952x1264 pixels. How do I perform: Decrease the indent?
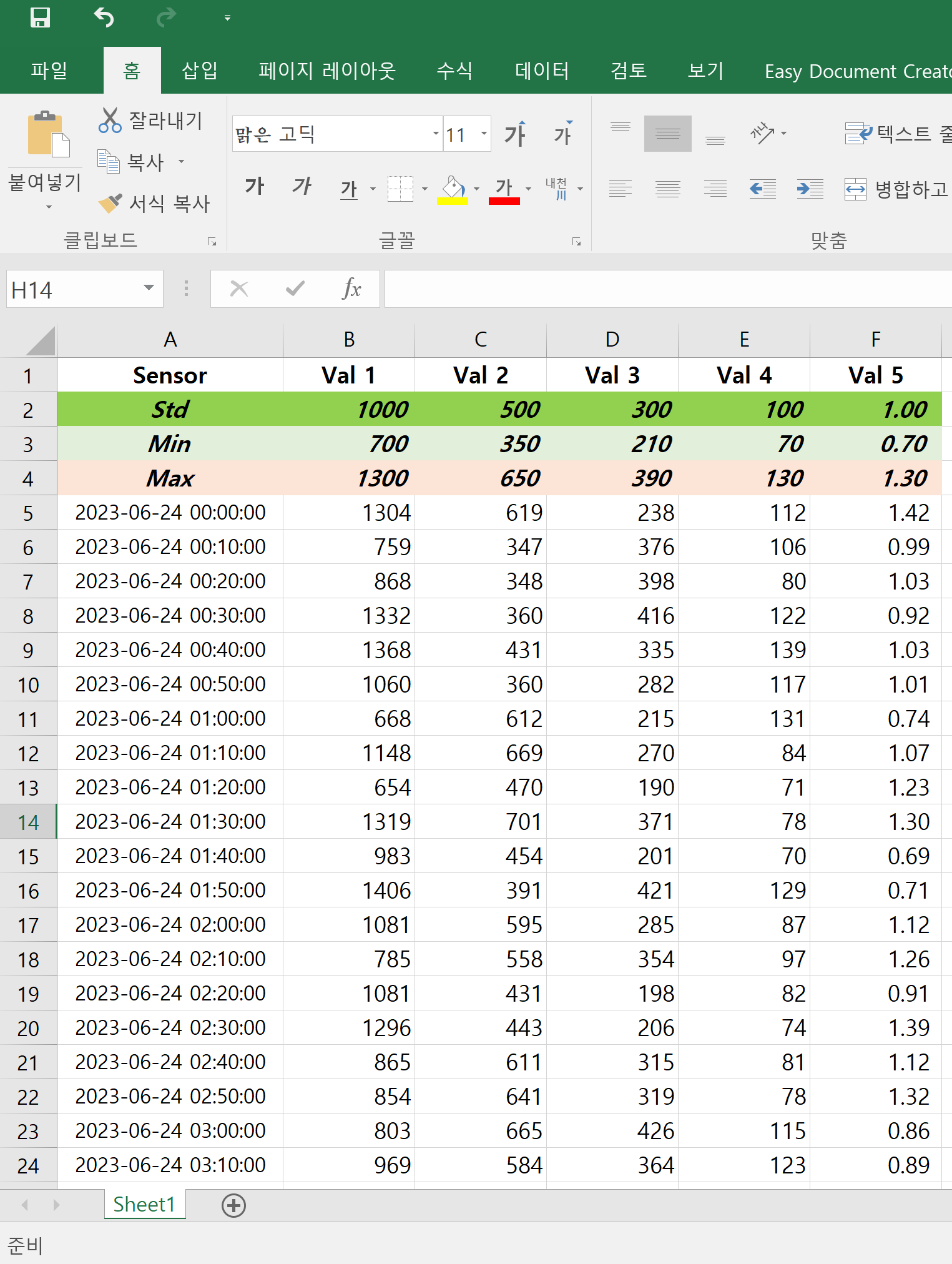pos(763,188)
